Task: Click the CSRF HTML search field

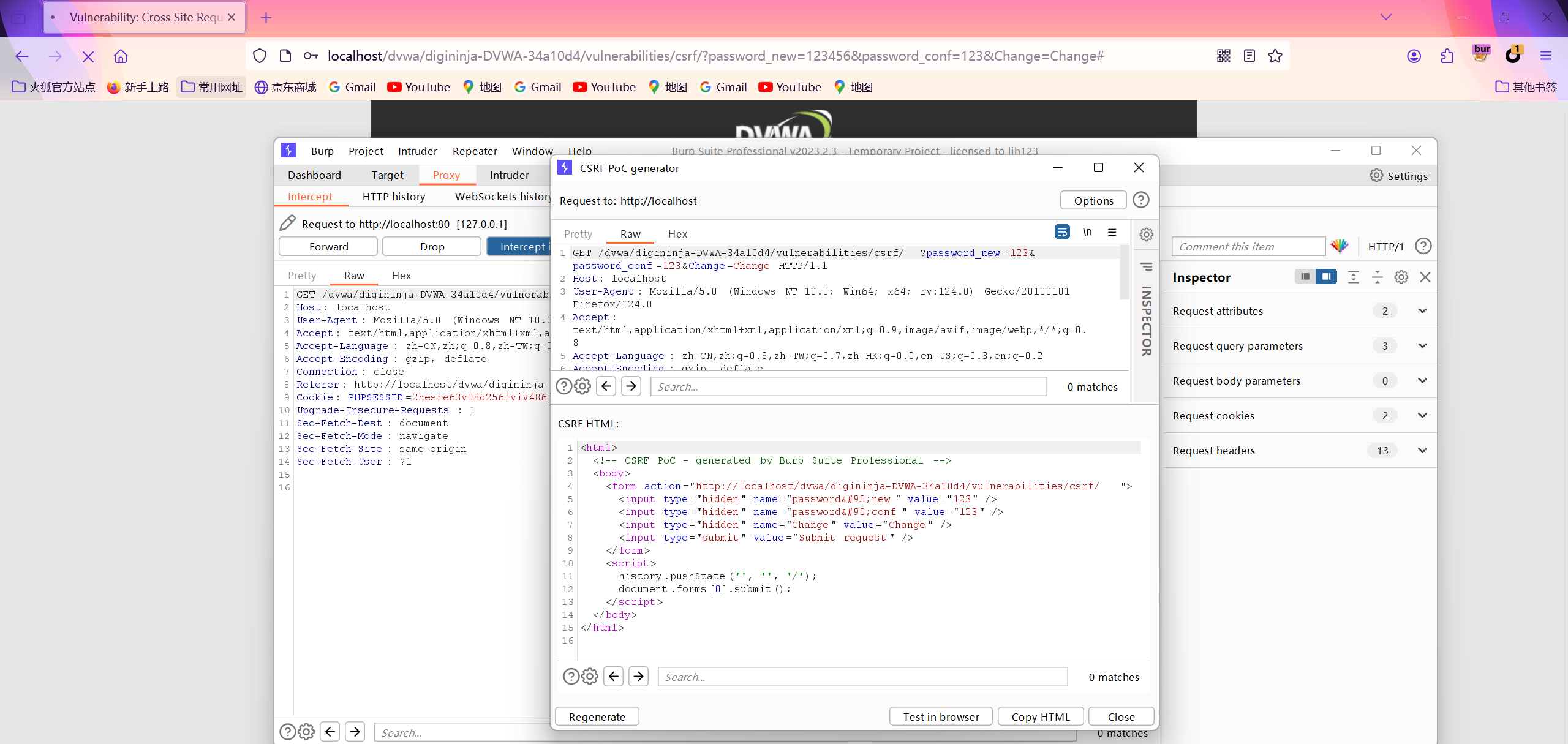Action: click(862, 677)
